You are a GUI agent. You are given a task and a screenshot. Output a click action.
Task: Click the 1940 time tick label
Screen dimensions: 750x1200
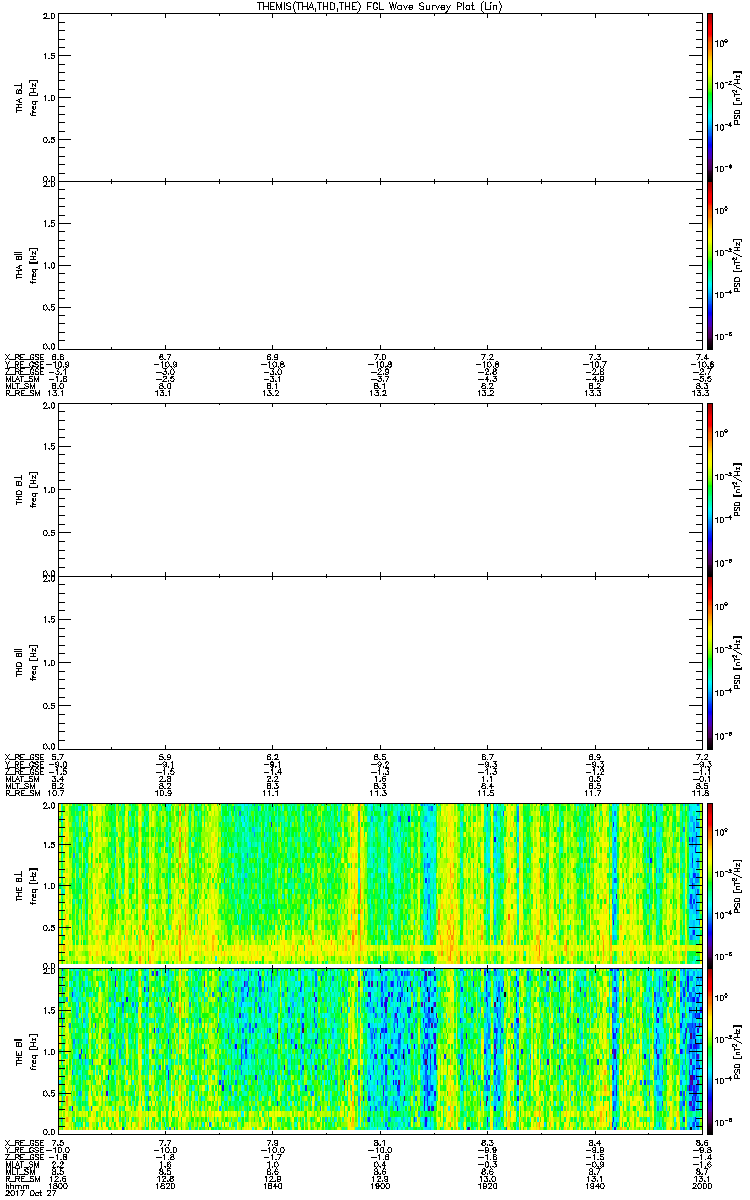[x=595, y=1186]
